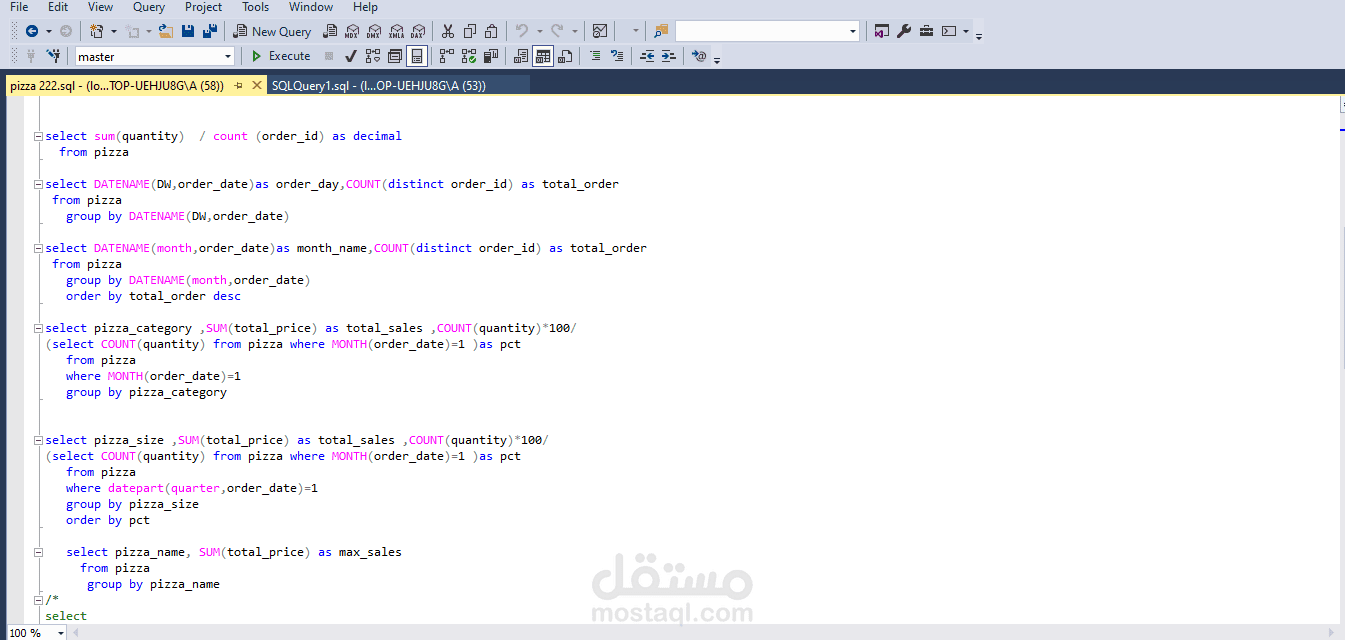Toggle IntelliSense enabled button

point(417,56)
